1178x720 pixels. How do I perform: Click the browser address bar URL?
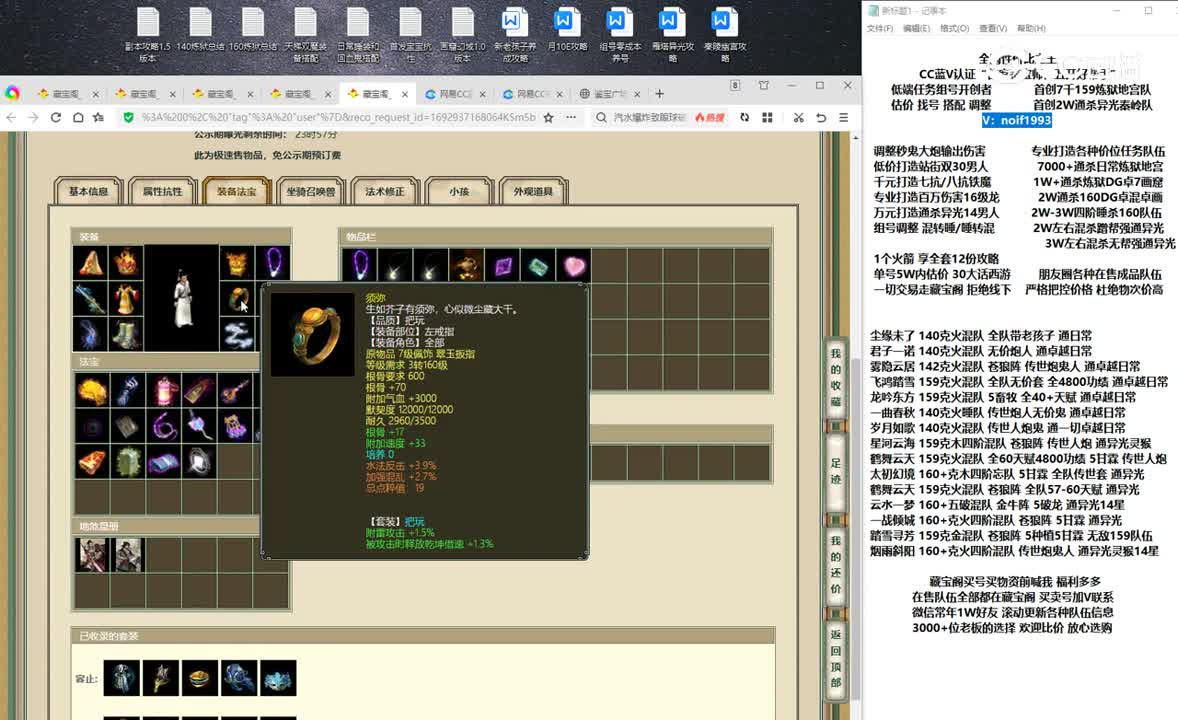[x=338, y=117]
